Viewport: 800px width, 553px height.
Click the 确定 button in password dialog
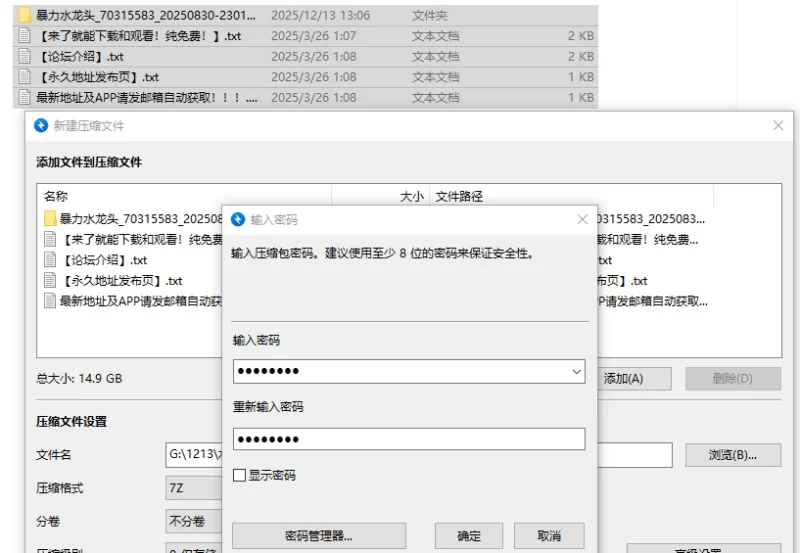point(469,536)
